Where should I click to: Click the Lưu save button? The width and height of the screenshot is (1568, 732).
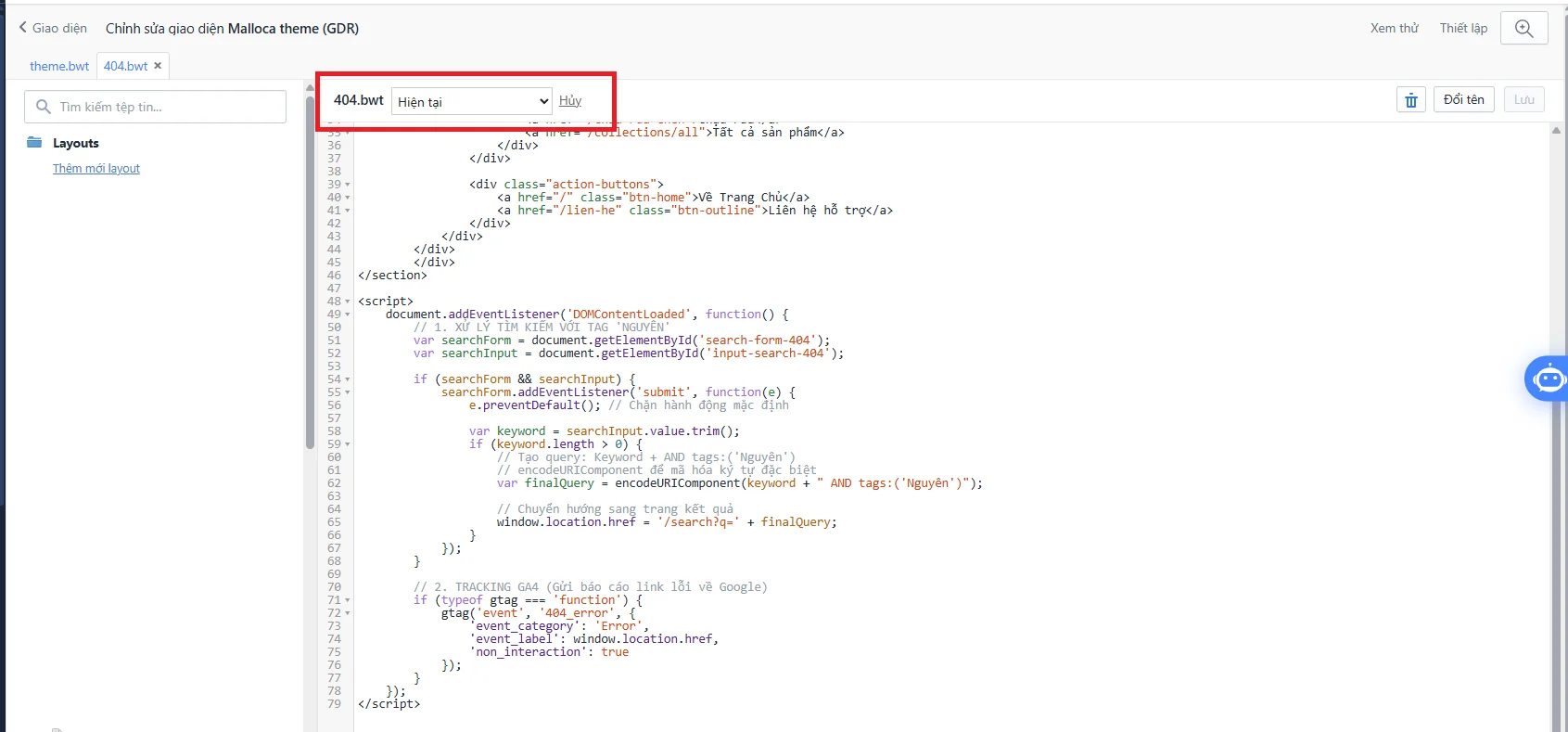[1524, 99]
